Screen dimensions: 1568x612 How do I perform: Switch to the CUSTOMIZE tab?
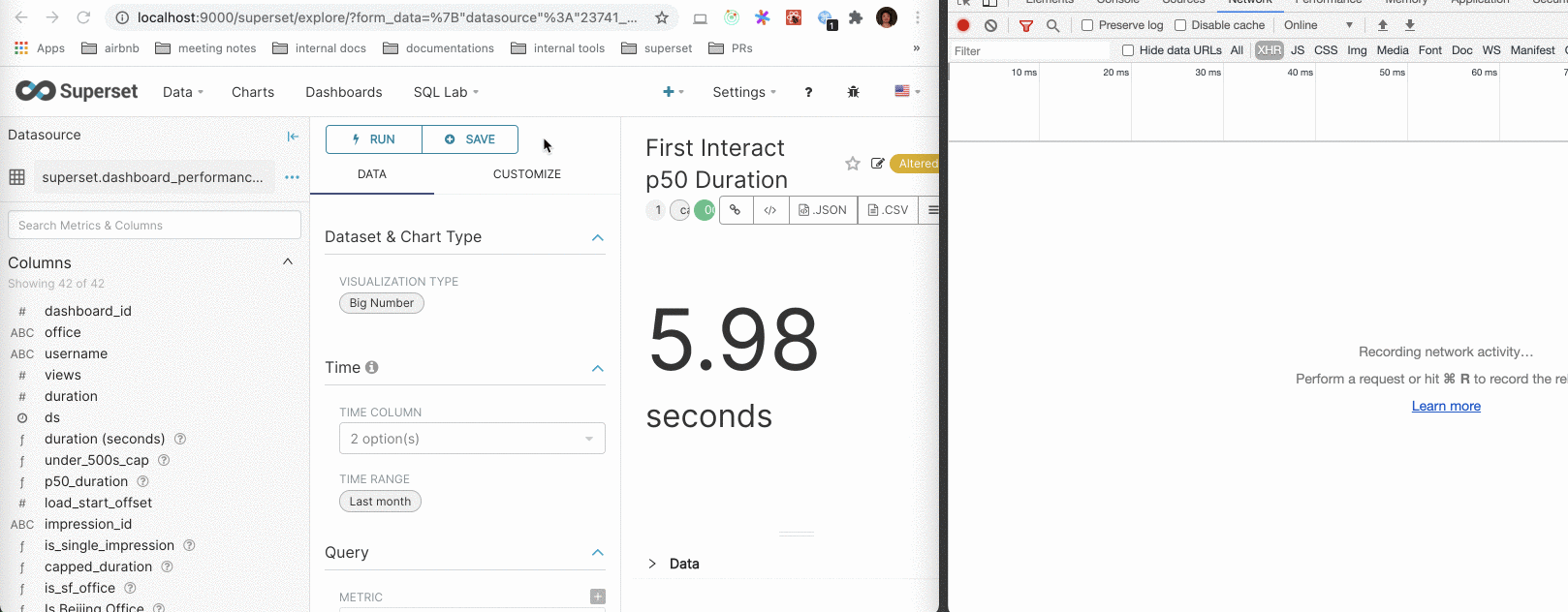(527, 174)
